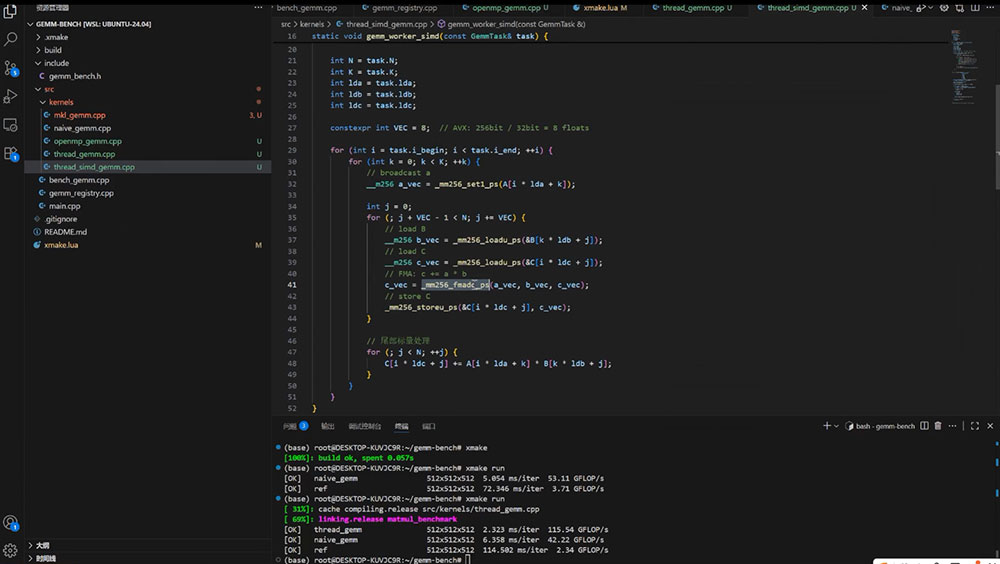Open the Extensions view
The width and height of the screenshot is (1000, 564).
(x=10, y=153)
